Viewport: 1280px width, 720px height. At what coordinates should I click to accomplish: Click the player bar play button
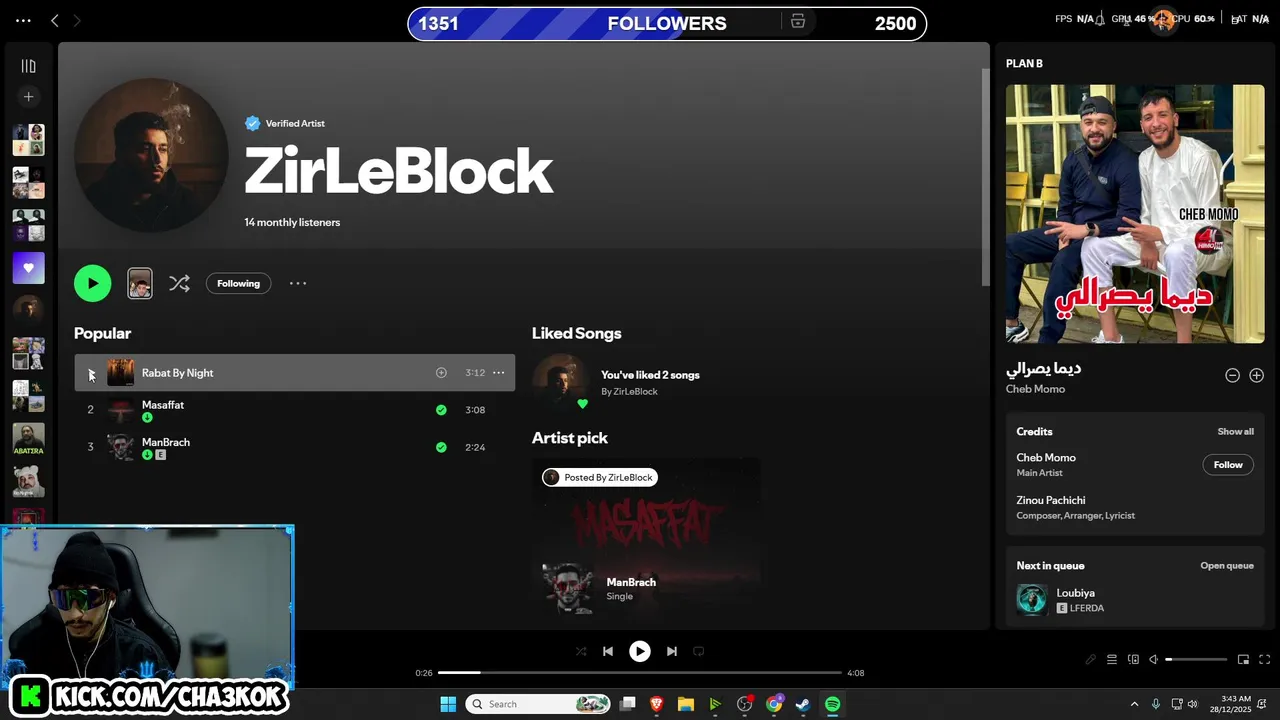640,651
